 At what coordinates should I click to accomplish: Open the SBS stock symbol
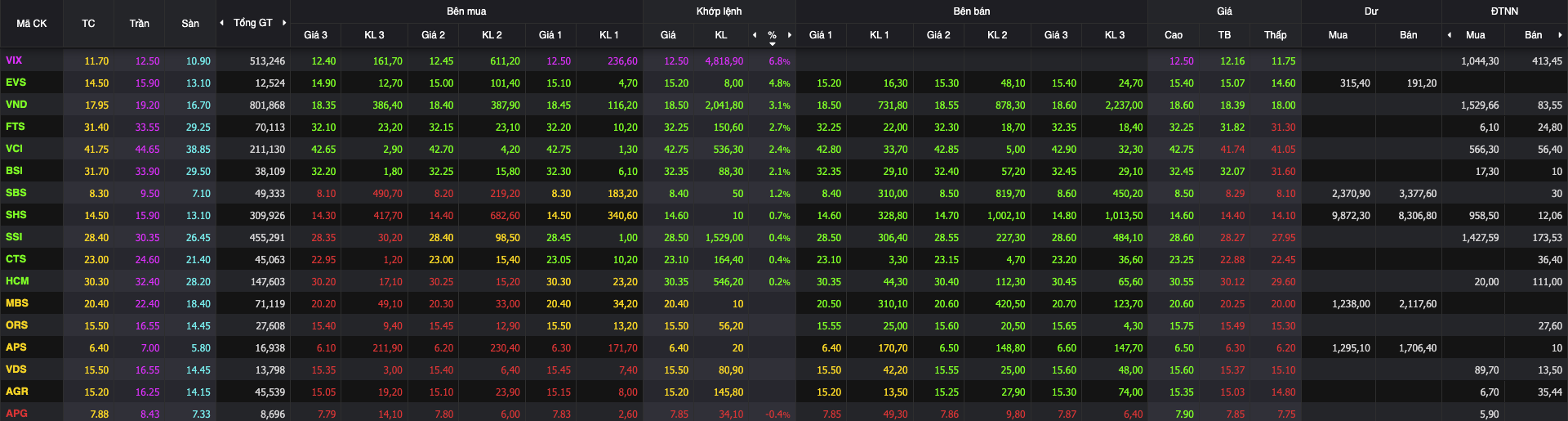coord(16,193)
